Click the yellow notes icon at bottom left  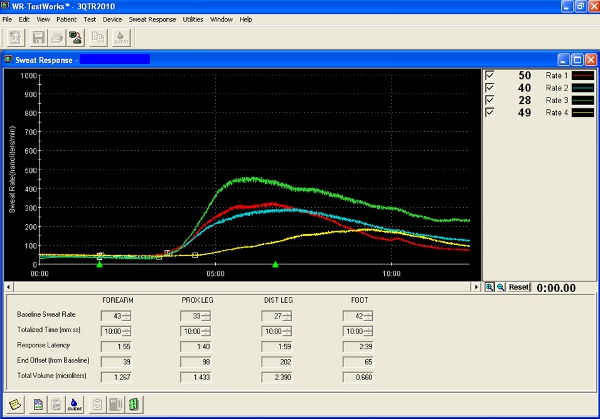[x=14, y=404]
